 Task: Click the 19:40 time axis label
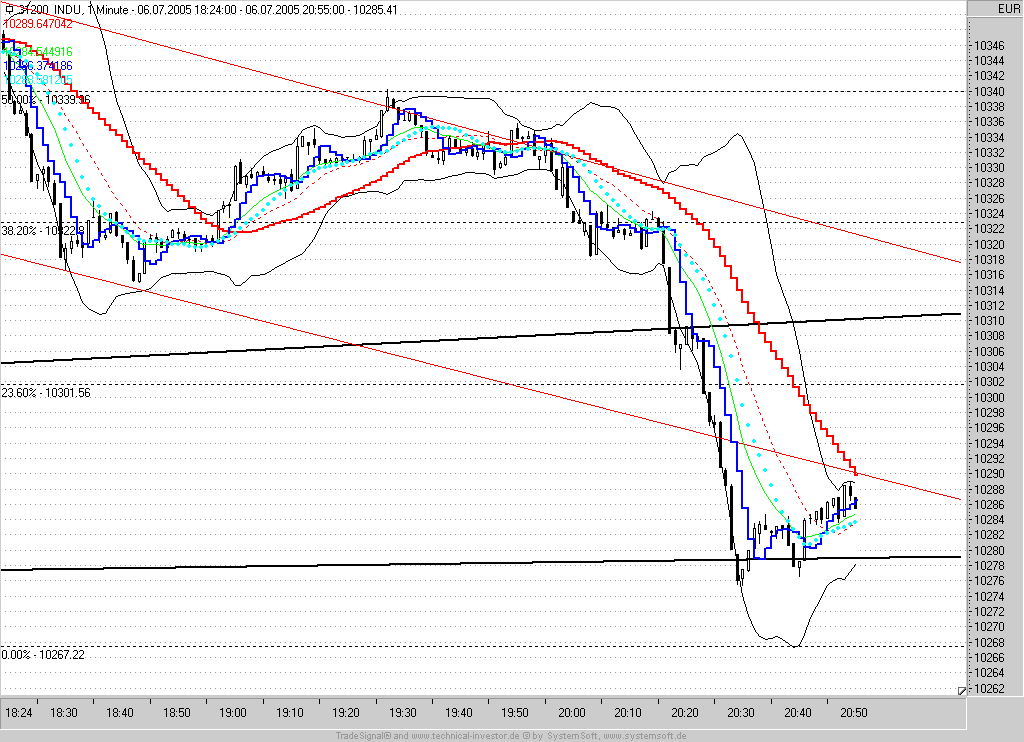tap(458, 713)
